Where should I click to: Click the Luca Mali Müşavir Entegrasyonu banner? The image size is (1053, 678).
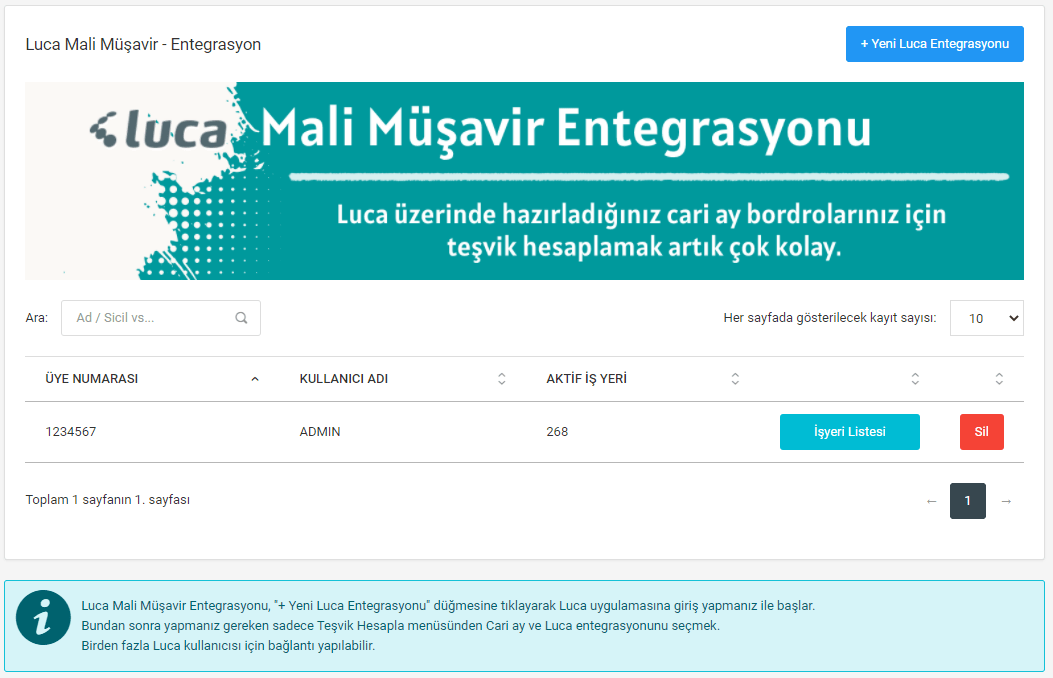coord(524,181)
